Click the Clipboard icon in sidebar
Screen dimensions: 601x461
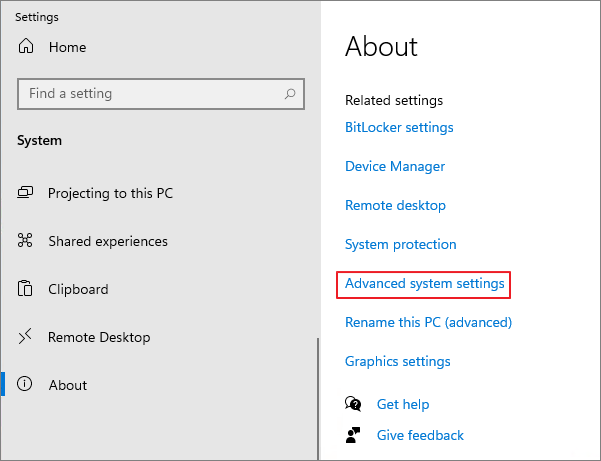point(26,289)
